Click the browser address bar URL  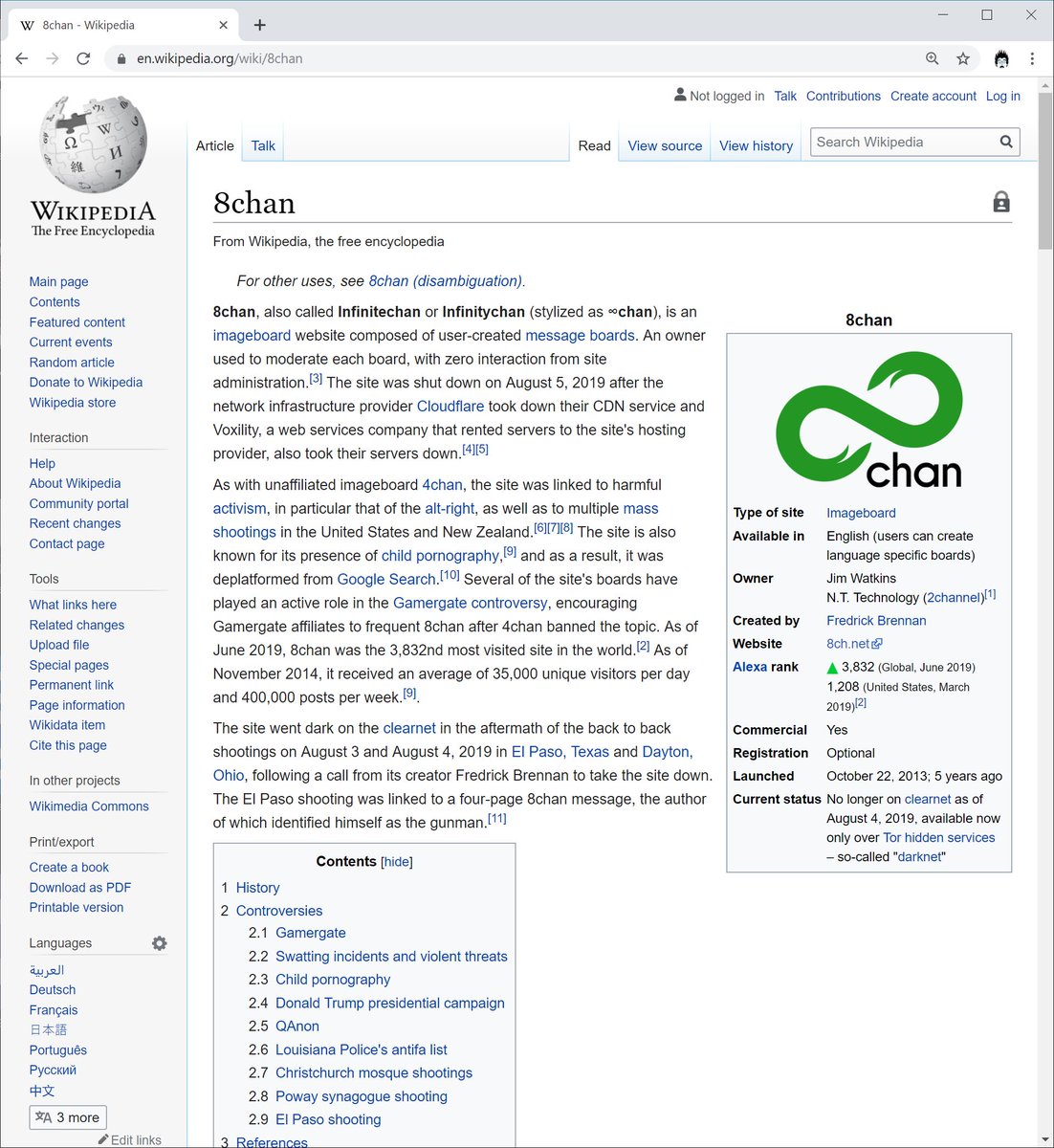pos(219,58)
